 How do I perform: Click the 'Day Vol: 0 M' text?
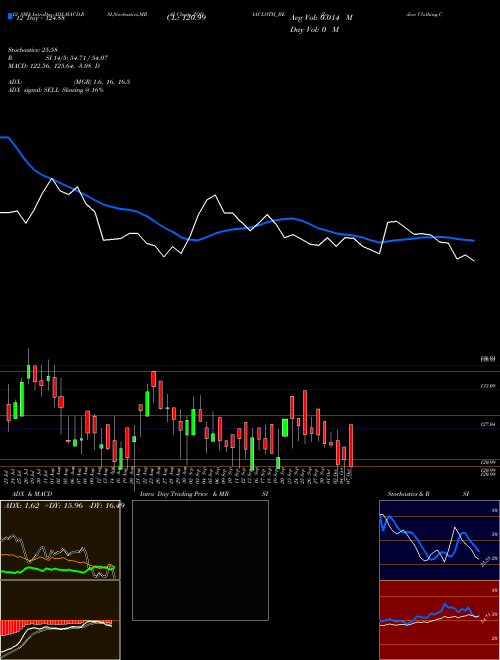(314, 30)
